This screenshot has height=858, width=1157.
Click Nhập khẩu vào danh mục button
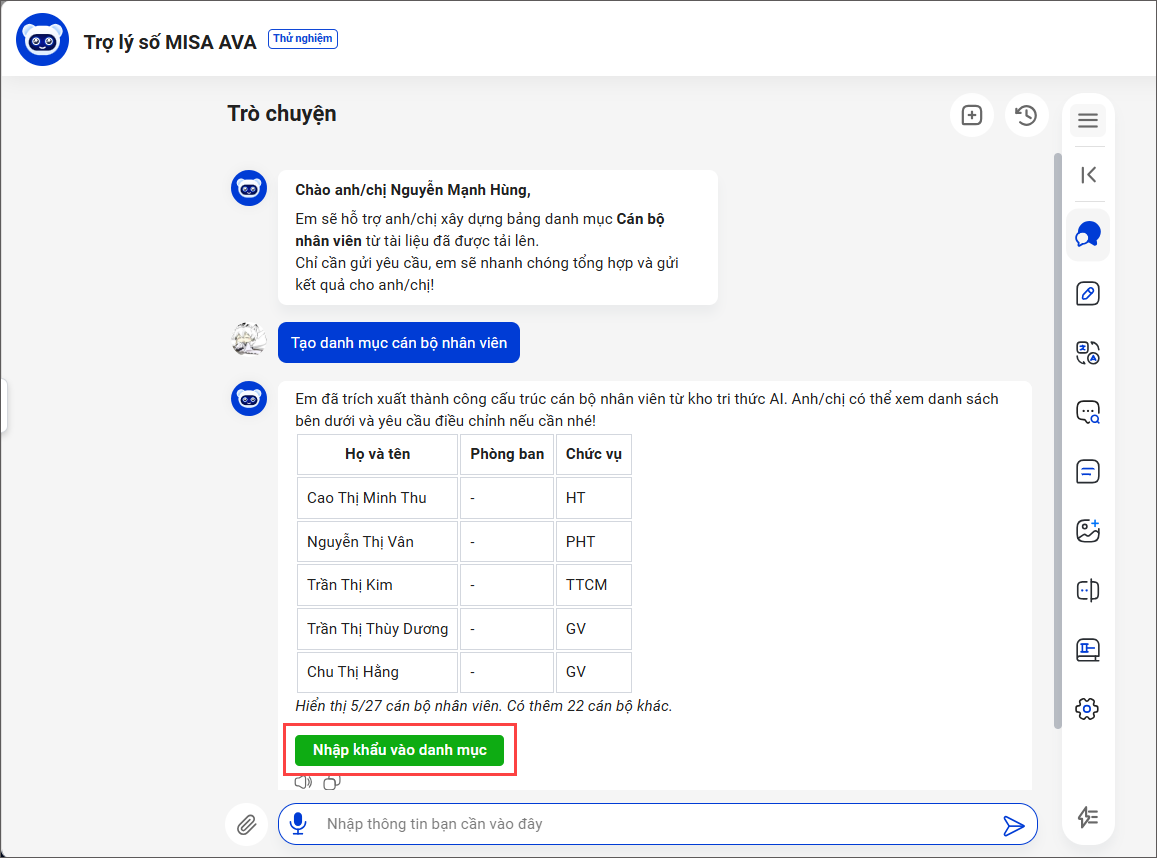tap(399, 750)
